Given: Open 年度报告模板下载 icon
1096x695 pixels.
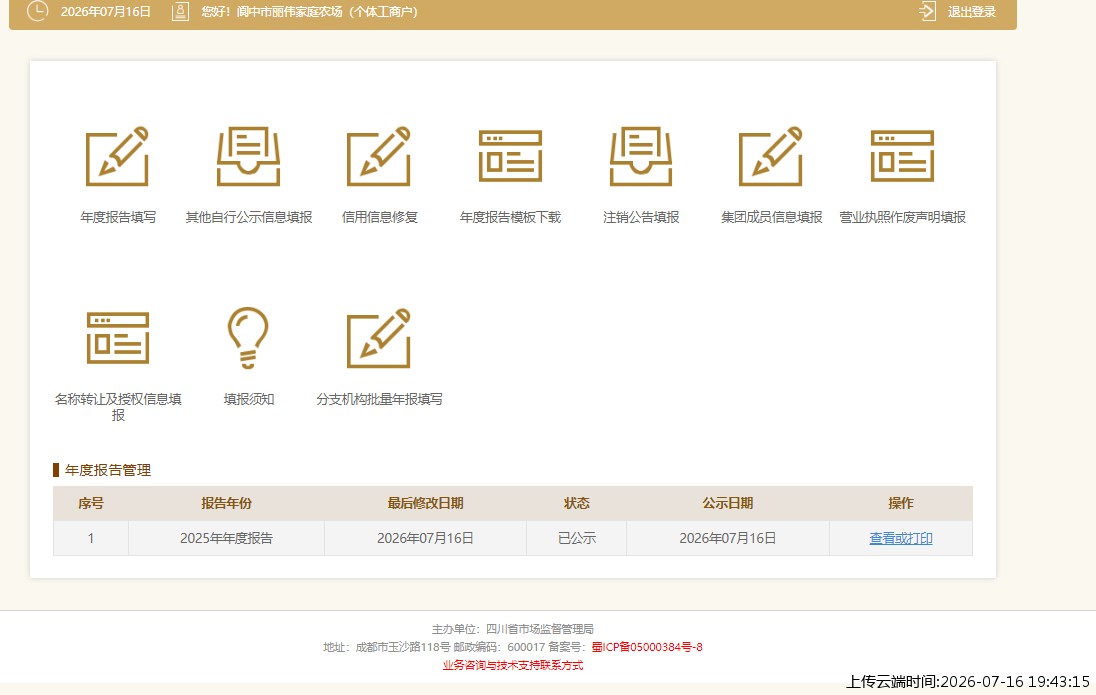Looking at the screenshot, I should coord(510,156).
